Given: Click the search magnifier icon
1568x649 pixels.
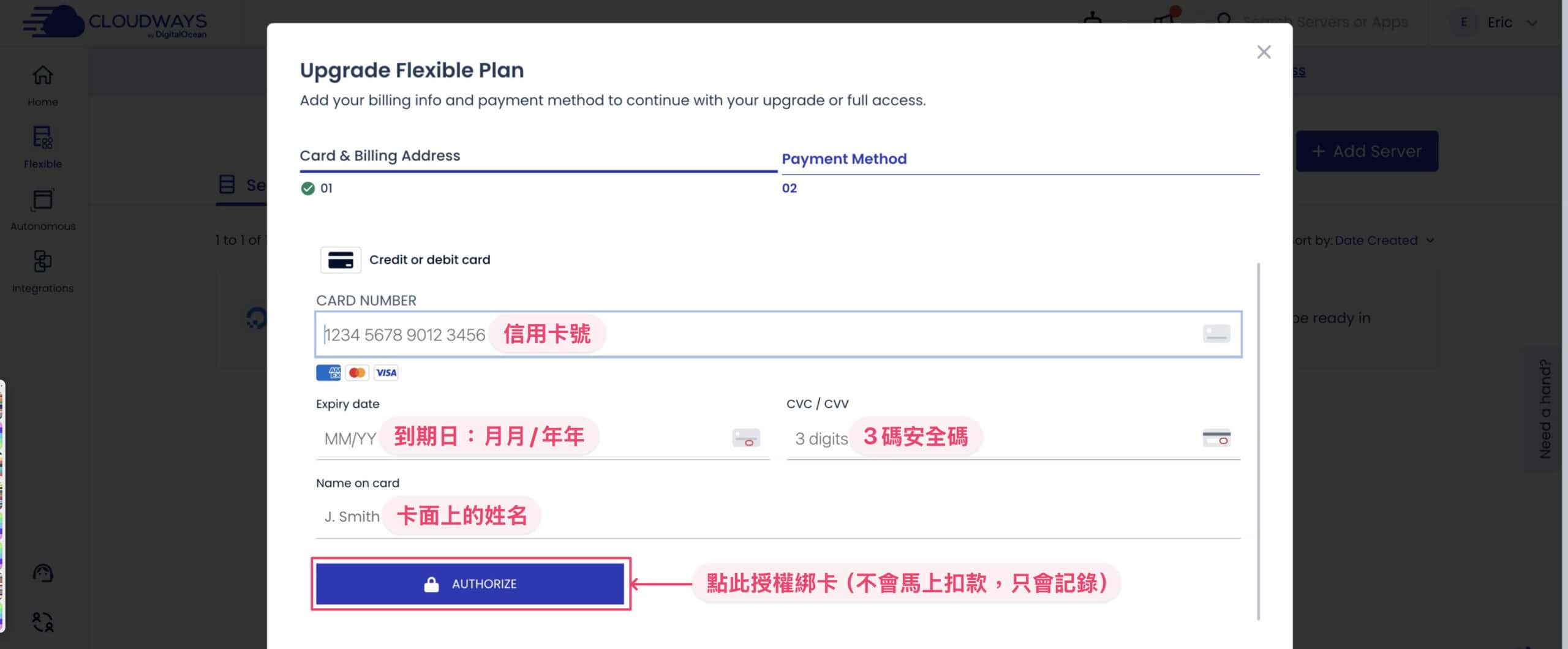Looking at the screenshot, I should pyautogui.click(x=1224, y=21).
